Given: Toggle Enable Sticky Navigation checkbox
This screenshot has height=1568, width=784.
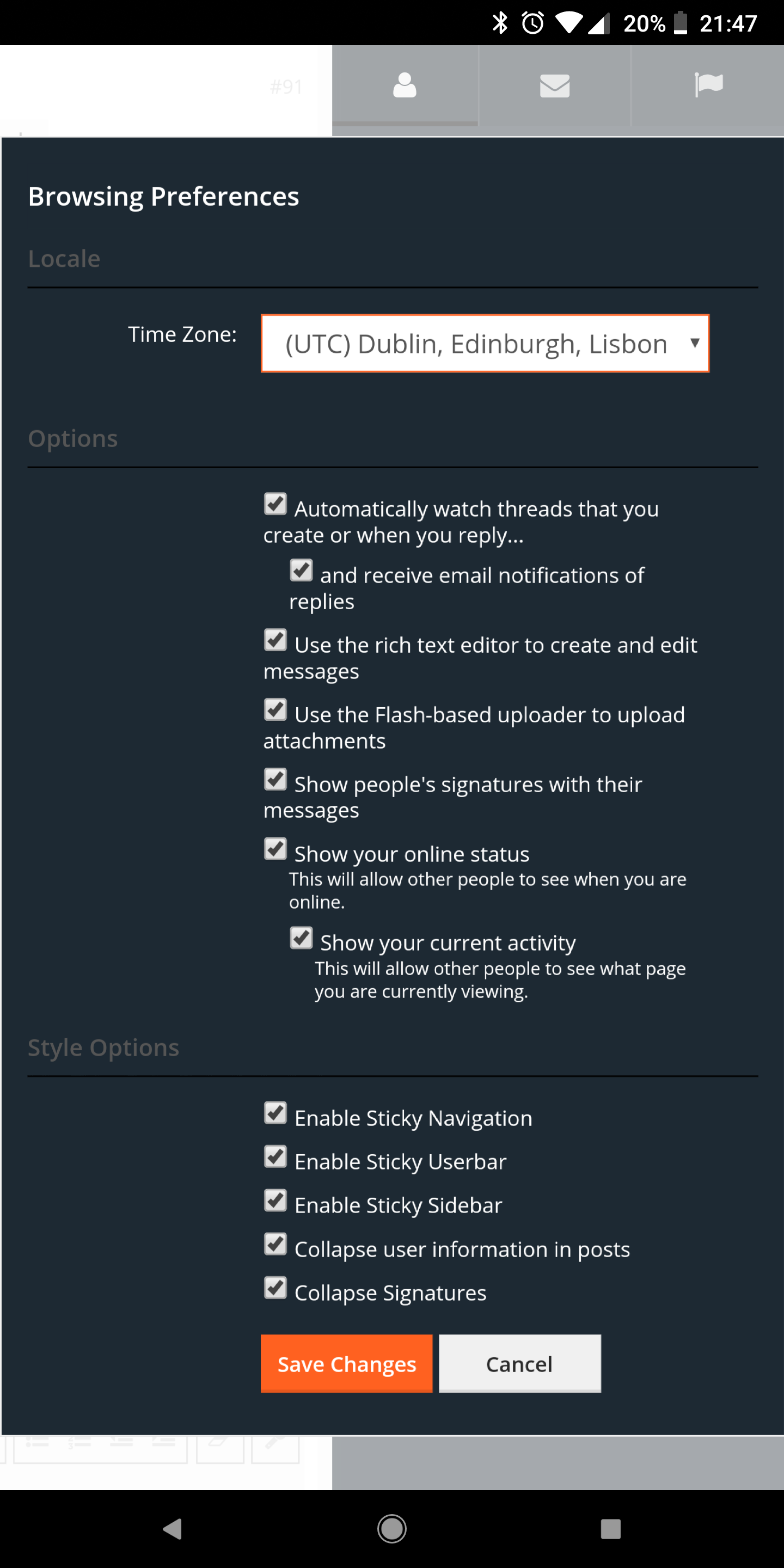Looking at the screenshot, I should pyautogui.click(x=275, y=1113).
